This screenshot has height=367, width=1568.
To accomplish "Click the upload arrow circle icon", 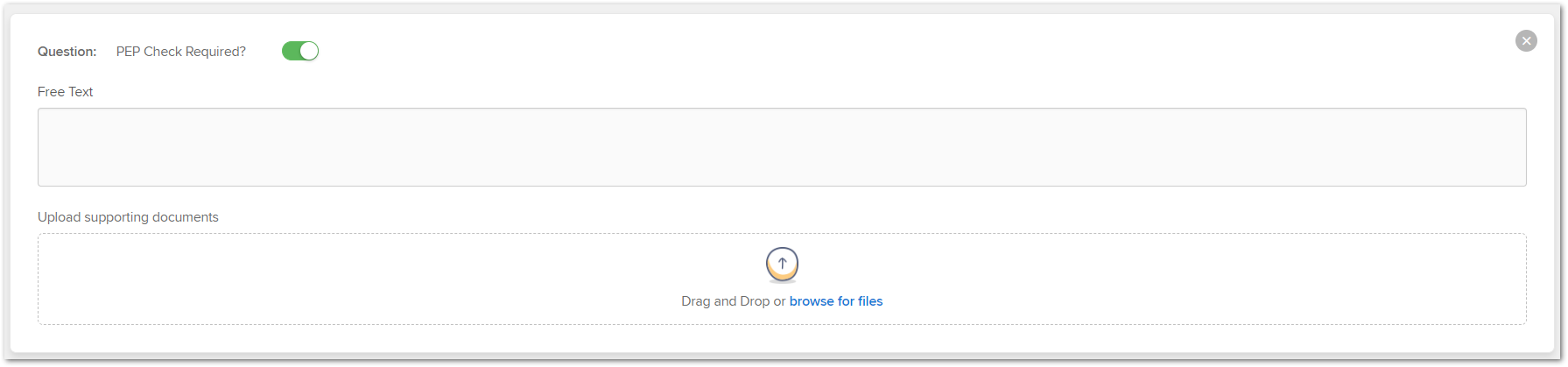I will click(x=782, y=264).
